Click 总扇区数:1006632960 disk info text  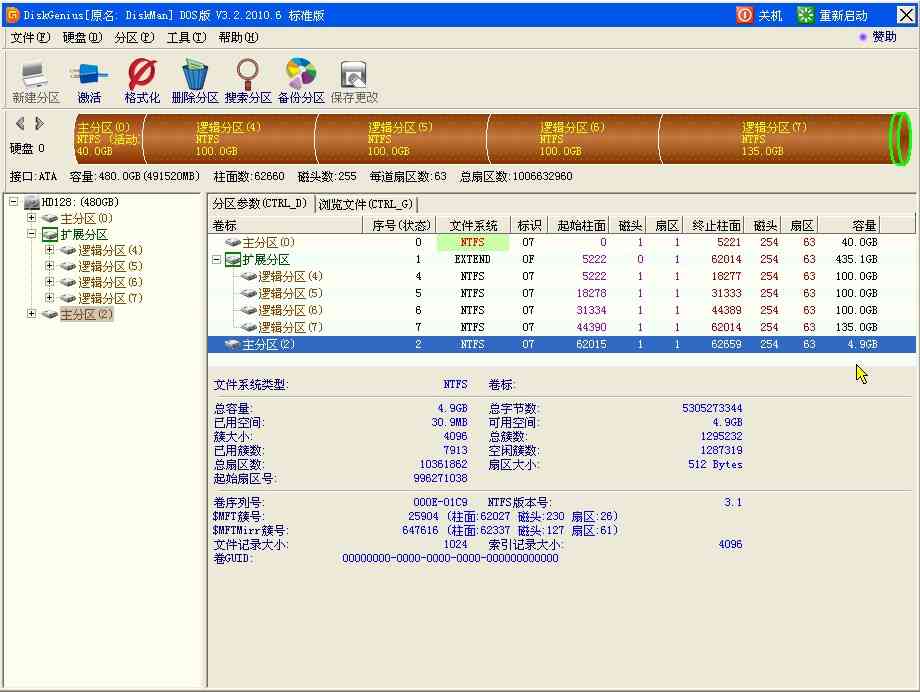[516, 177]
